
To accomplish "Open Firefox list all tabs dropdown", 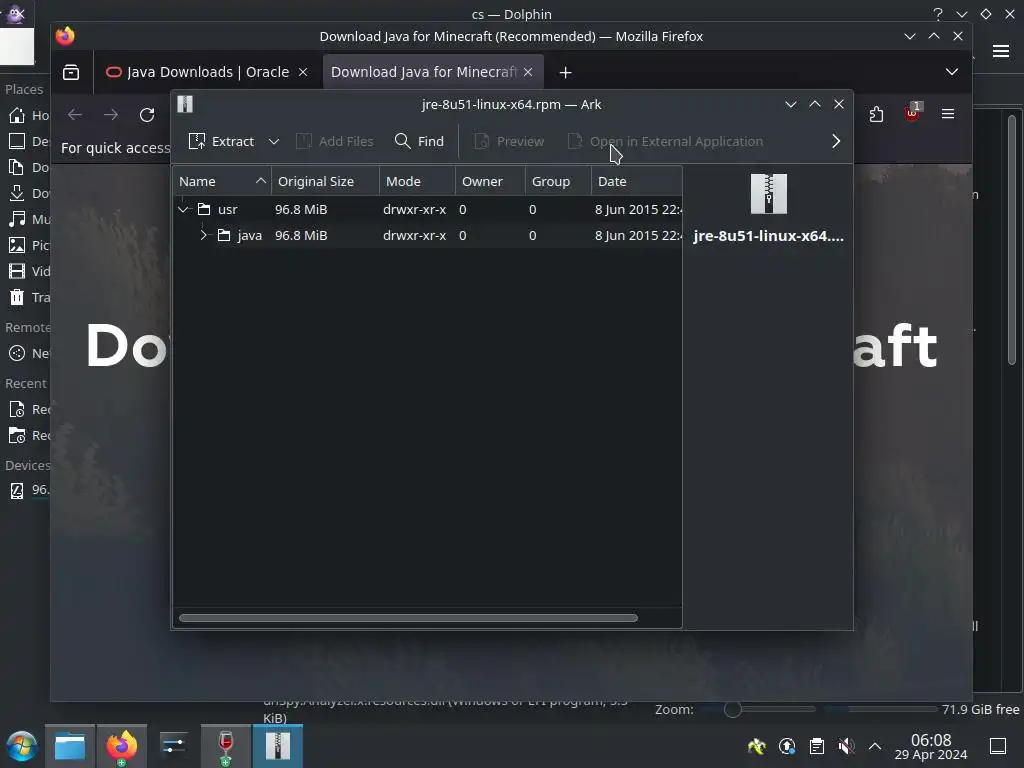I will coord(952,72).
